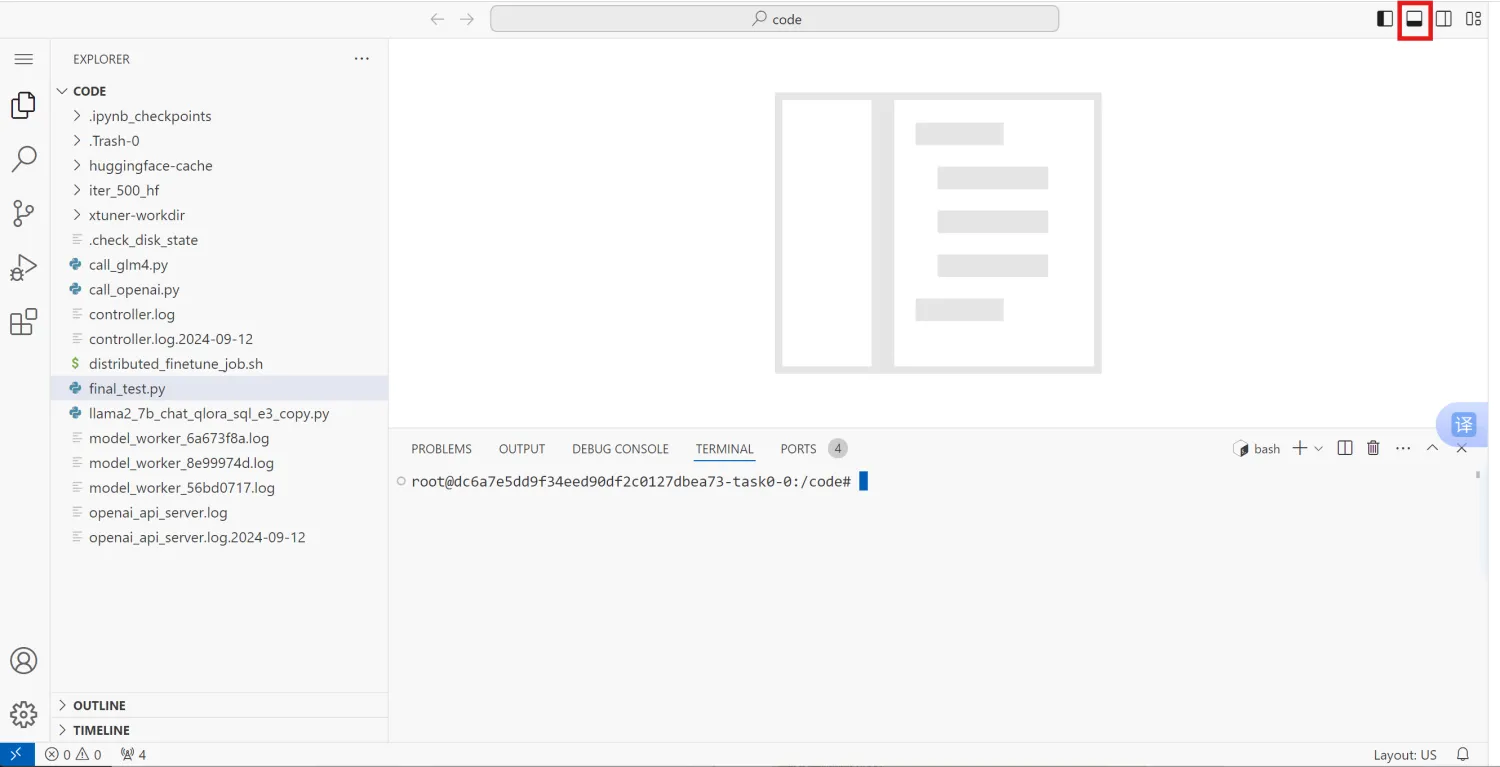The height and width of the screenshot is (767, 1500).
Task: Open the Search view in activity bar
Action: (x=23, y=158)
